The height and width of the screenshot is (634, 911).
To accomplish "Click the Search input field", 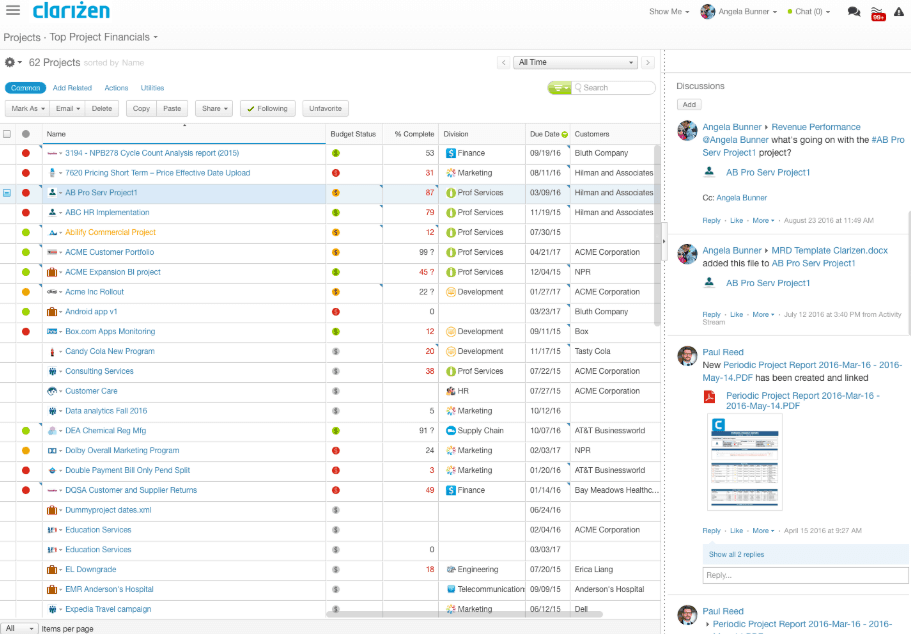I will 616,88.
